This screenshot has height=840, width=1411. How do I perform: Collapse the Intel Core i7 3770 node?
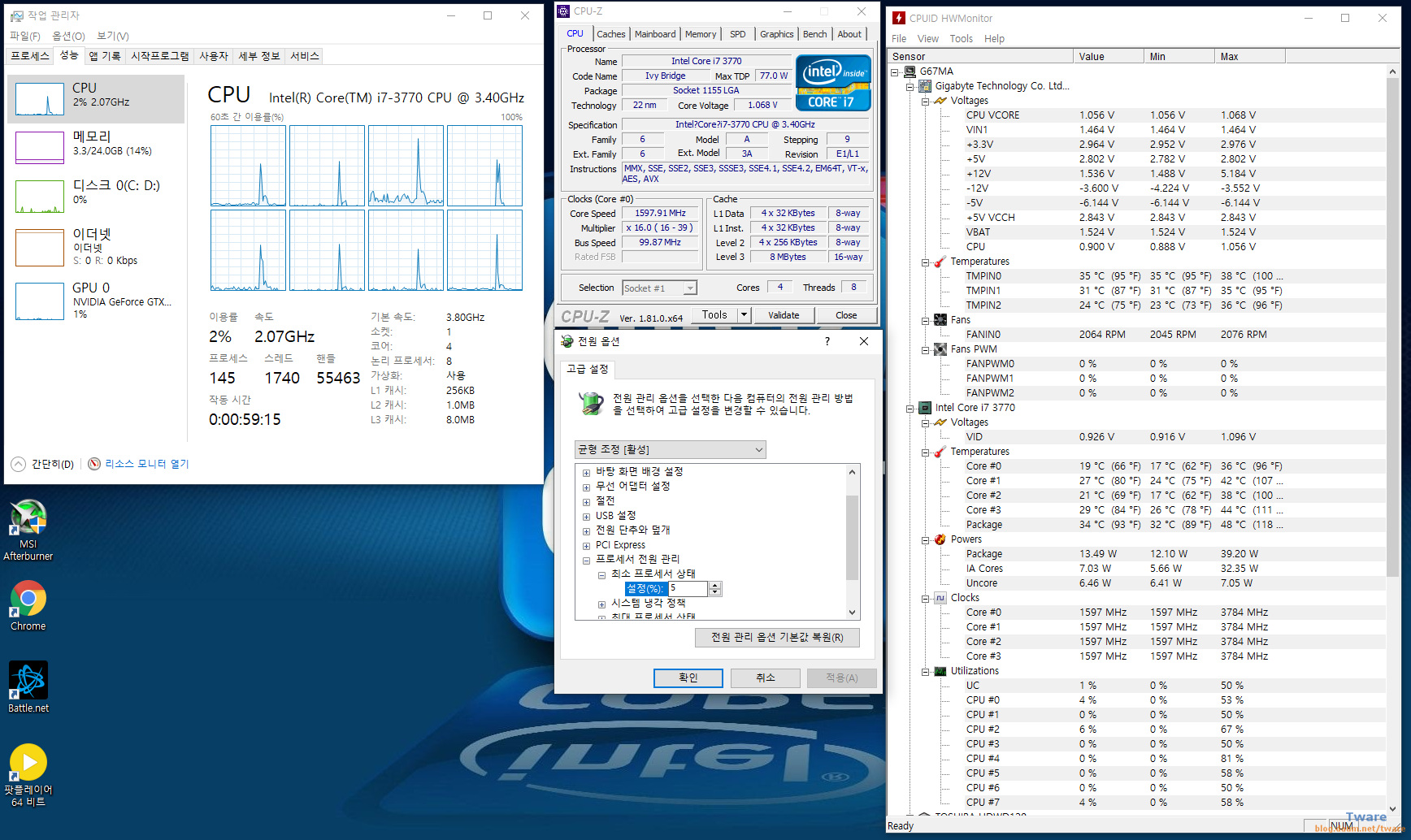tap(910, 408)
